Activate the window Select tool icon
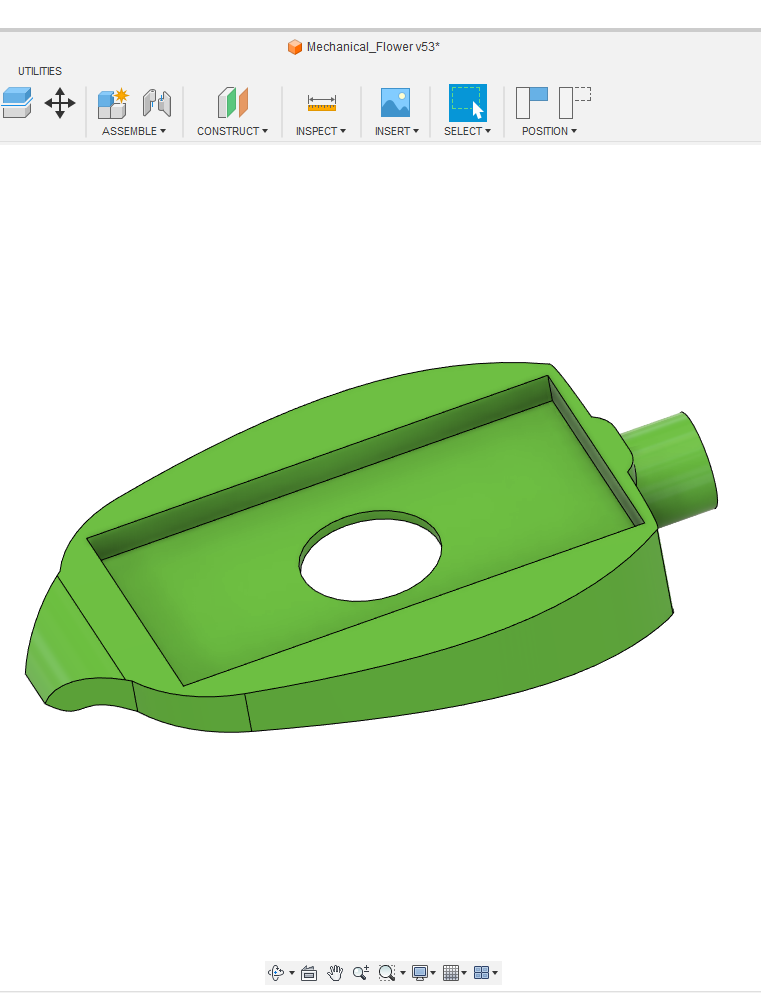This screenshot has height=993, width=761. click(468, 103)
